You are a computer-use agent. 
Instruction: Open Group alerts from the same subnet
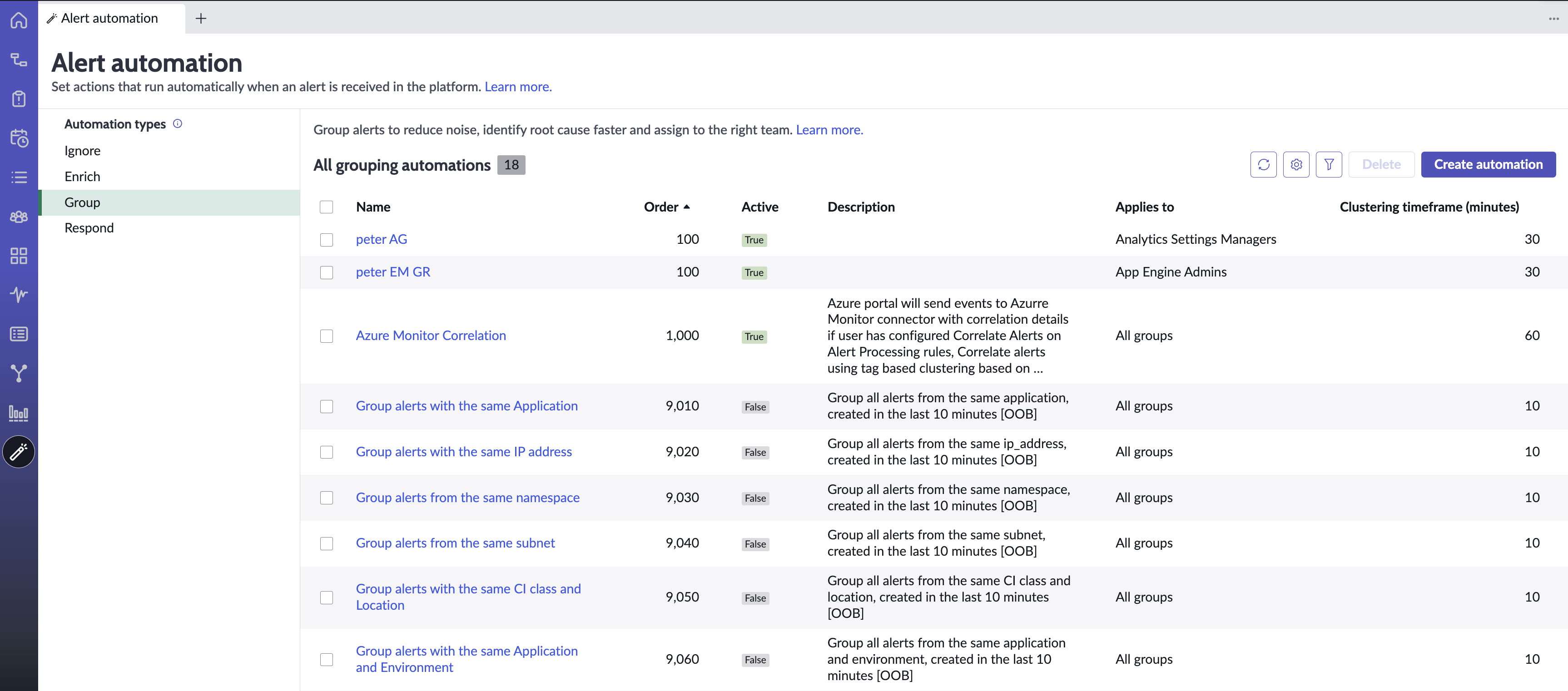[x=455, y=543]
